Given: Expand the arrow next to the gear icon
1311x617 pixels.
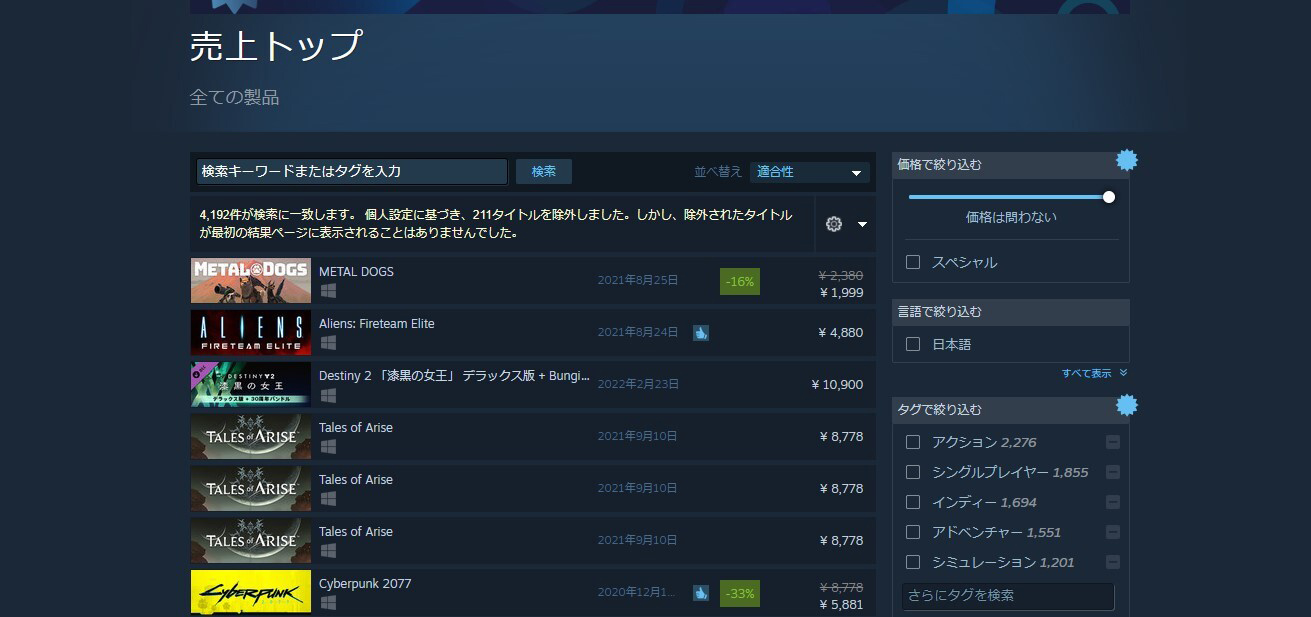Looking at the screenshot, I should (862, 224).
